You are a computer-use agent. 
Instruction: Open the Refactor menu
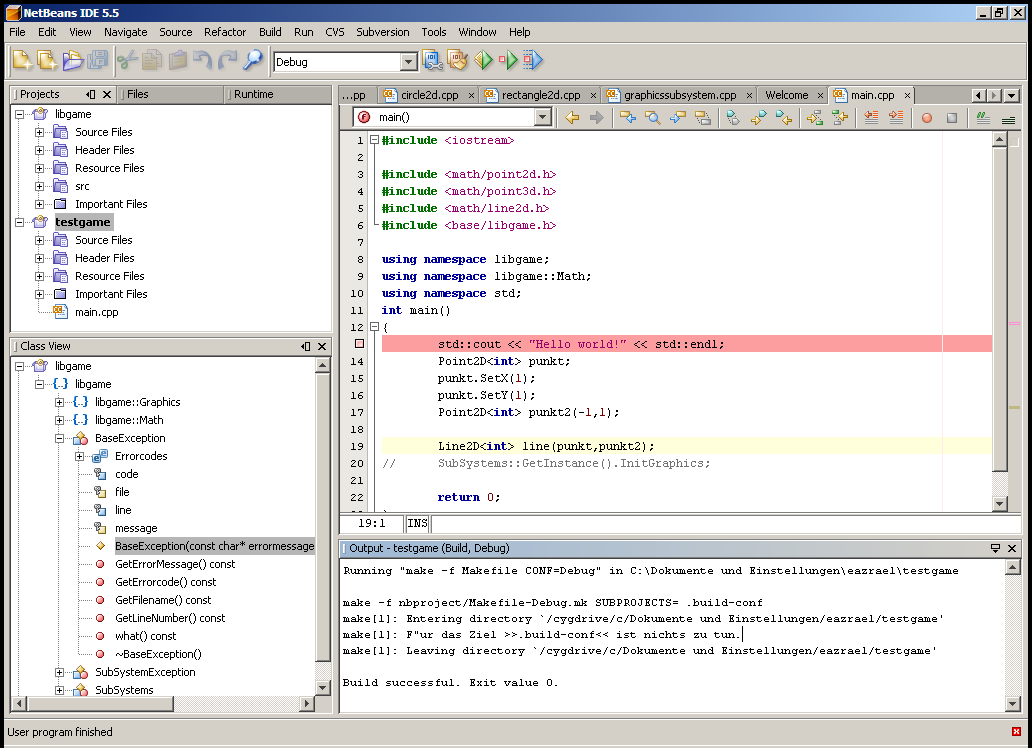pyautogui.click(x=224, y=32)
